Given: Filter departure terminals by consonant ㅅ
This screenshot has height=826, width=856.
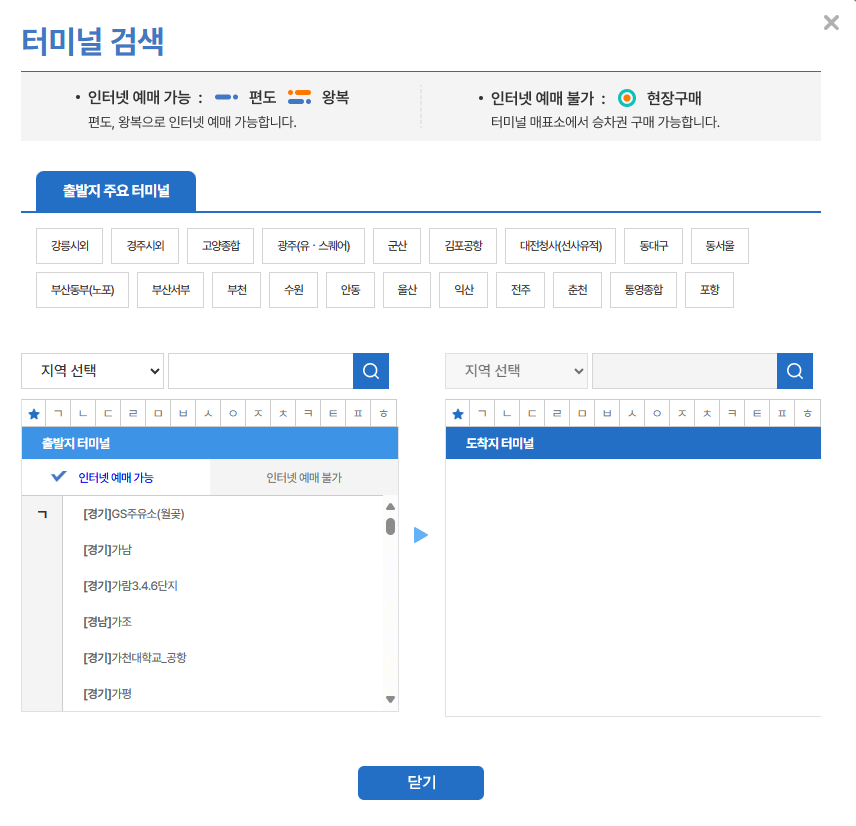Looking at the screenshot, I should point(210,412).
